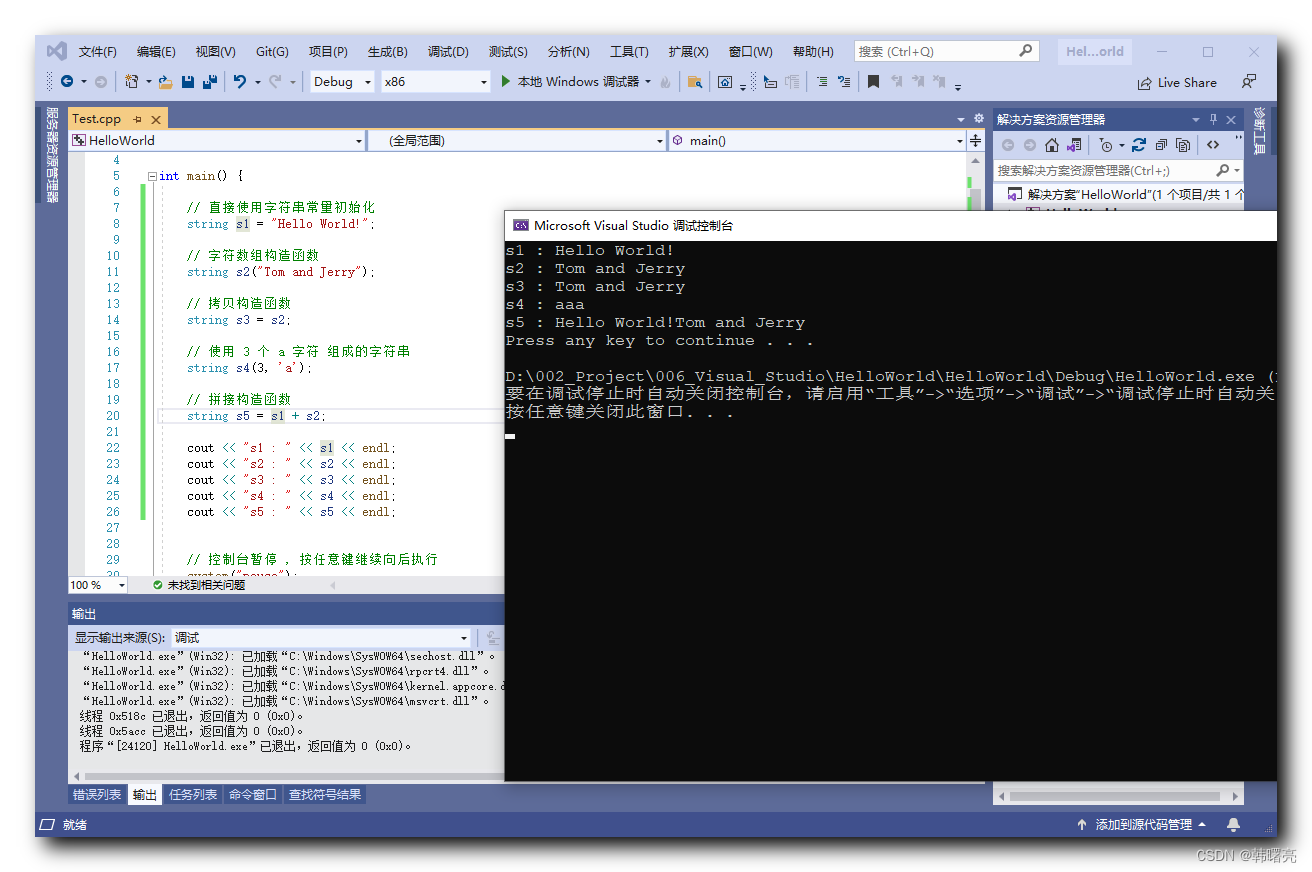This screenshot has height=872, width=1312.
Task: Click the notification bell in status bar
Action: coord(1233,825)
